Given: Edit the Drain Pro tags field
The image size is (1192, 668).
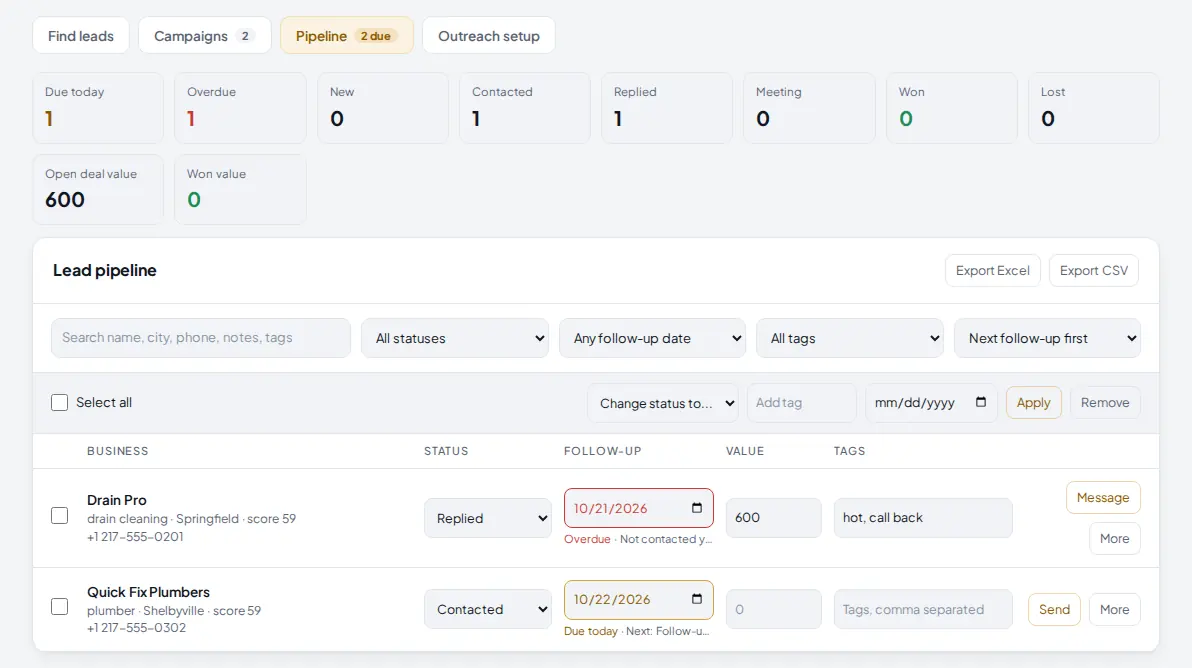Looking at the screenshot, I should click(x=923, y=518).
